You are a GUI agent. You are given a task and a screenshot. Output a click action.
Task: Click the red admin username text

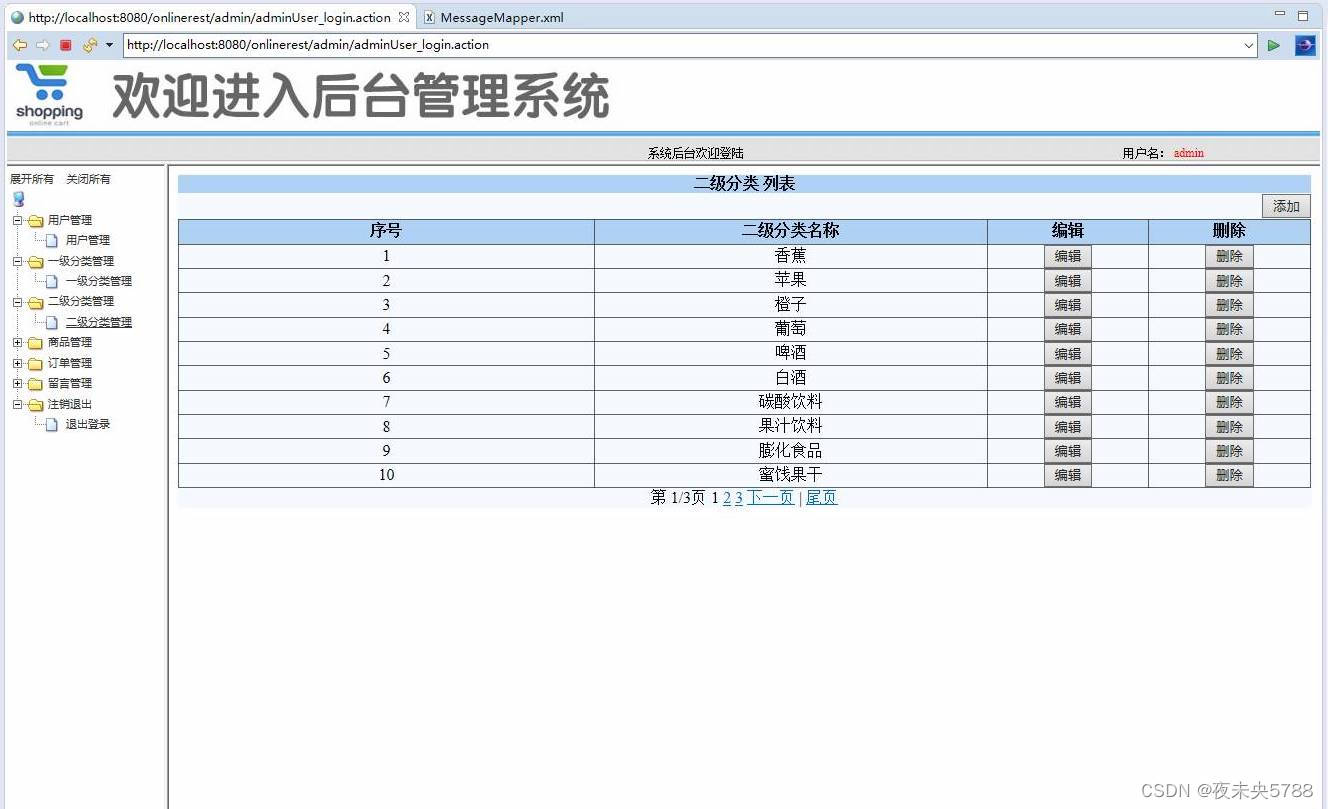click(x=1189, y=153)
